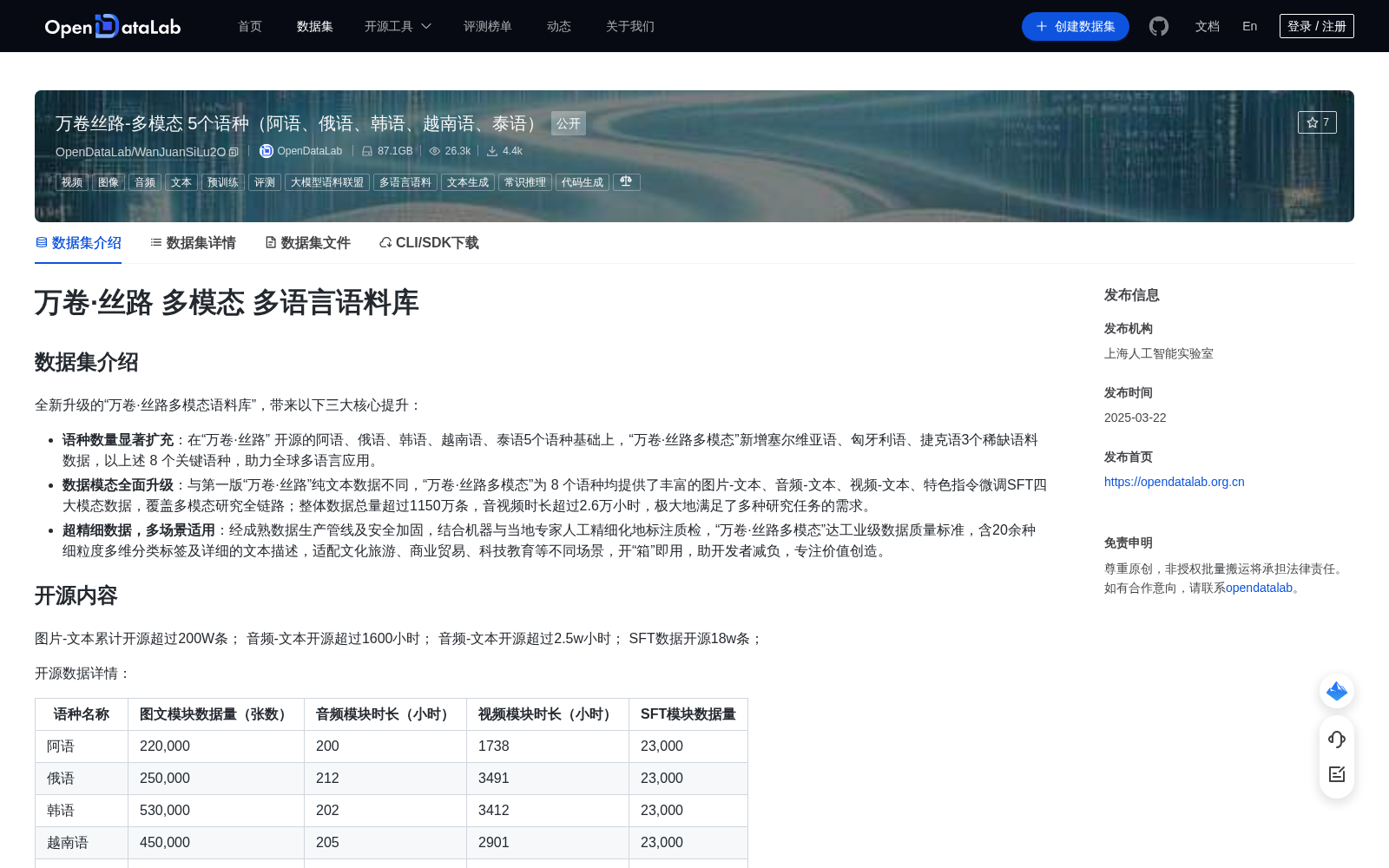Click the 3491 video hours cell
Screen dimensions: 1389x868
548,779
